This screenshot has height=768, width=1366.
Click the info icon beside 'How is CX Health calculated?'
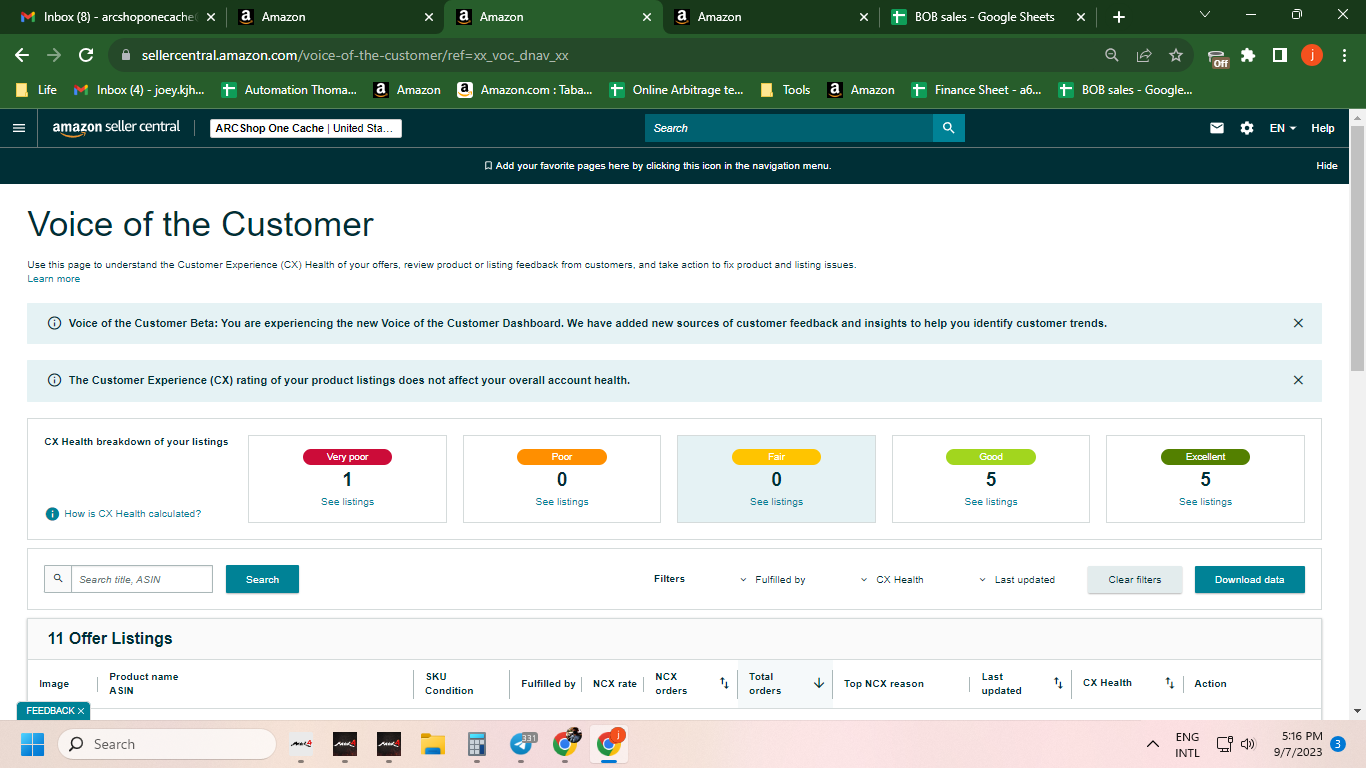tap(52, 514)
